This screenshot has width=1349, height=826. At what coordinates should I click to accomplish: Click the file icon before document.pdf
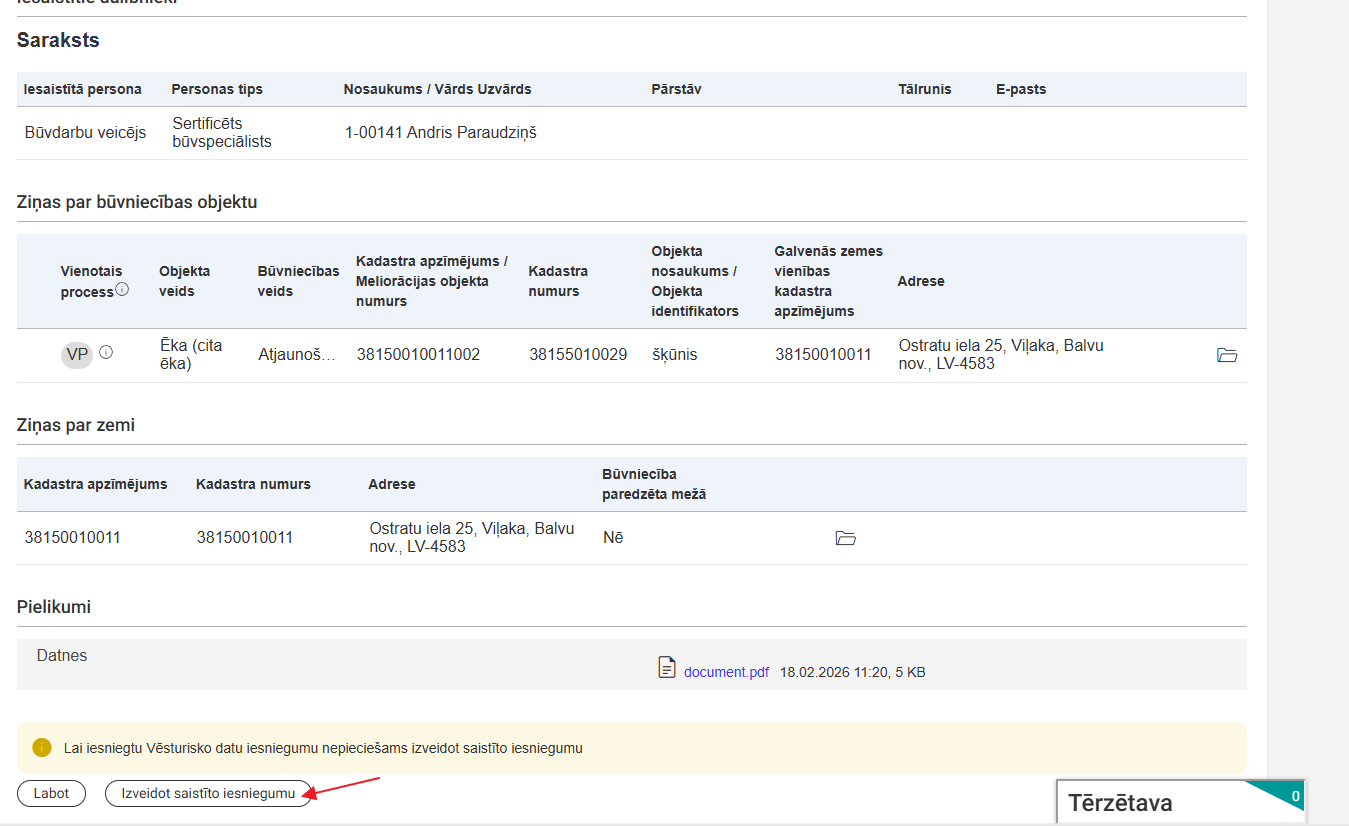(x=667, y=668)
